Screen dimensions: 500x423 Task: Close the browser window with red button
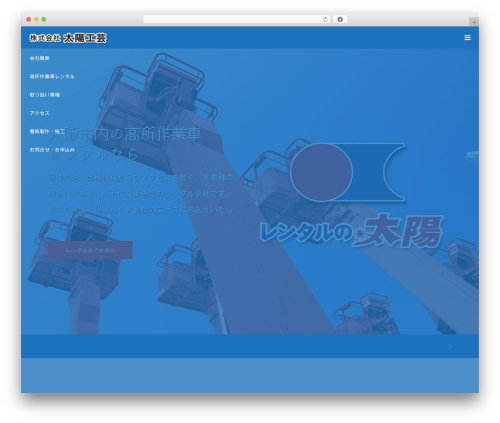pyautogui.click(x=29, y=20)
